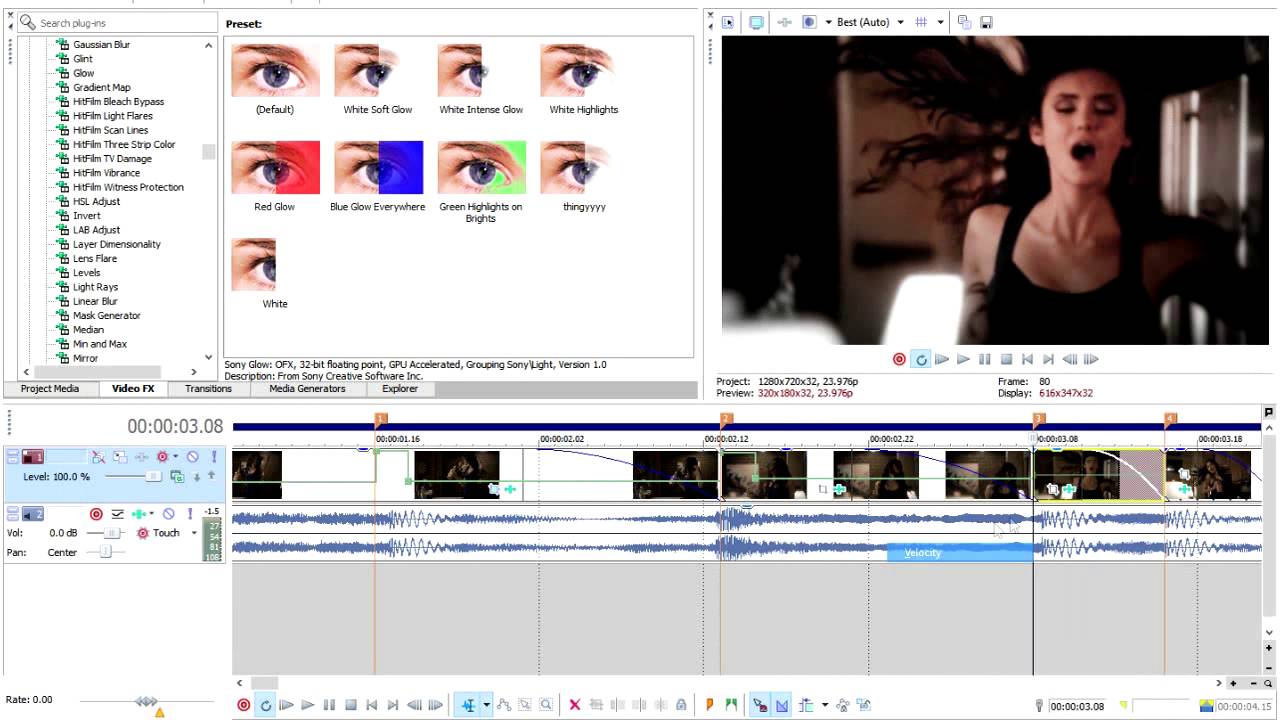Screen dimensions: 1280x720
Task: Select the HitFilm Light Flares plug-in
Action: pyautogui.click(x=112, y=116)
